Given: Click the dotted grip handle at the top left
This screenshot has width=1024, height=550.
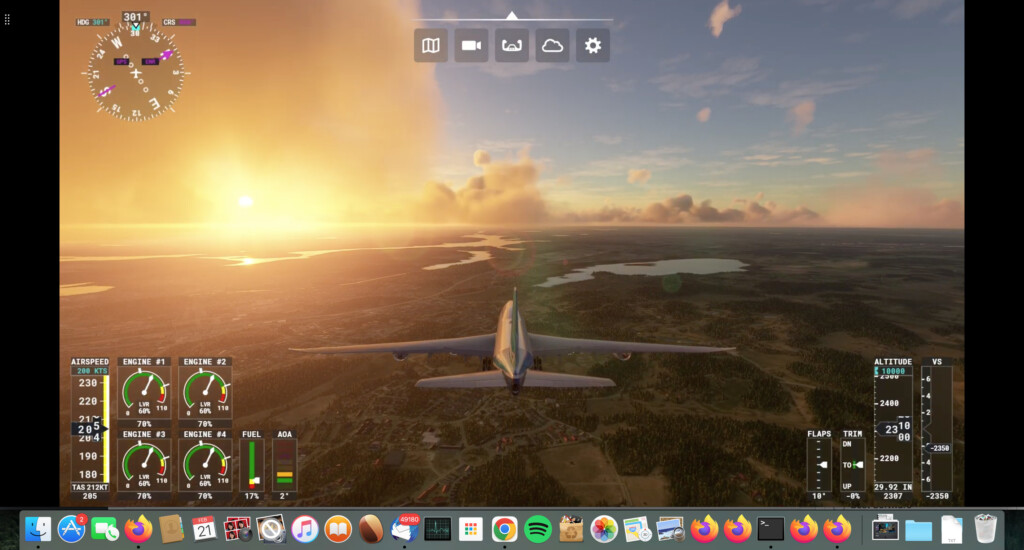Looking at the screenshot, I should [7, 20].
